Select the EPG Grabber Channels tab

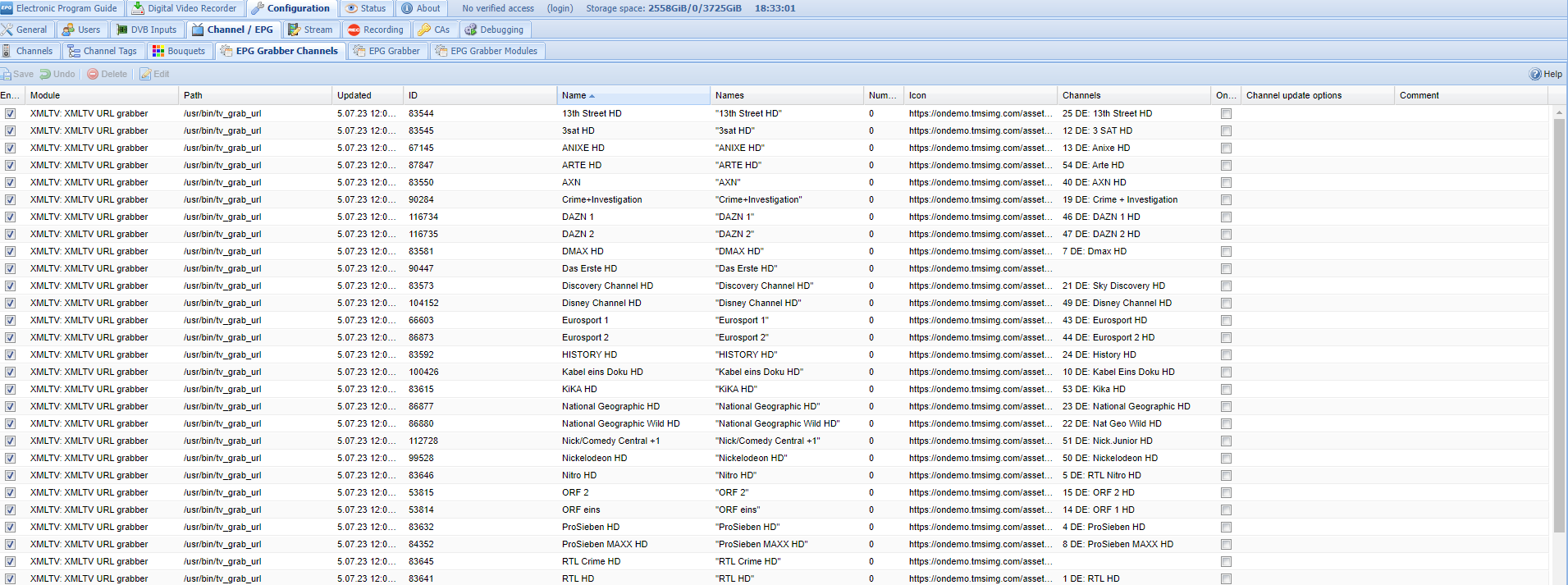(x=280, y=51)
